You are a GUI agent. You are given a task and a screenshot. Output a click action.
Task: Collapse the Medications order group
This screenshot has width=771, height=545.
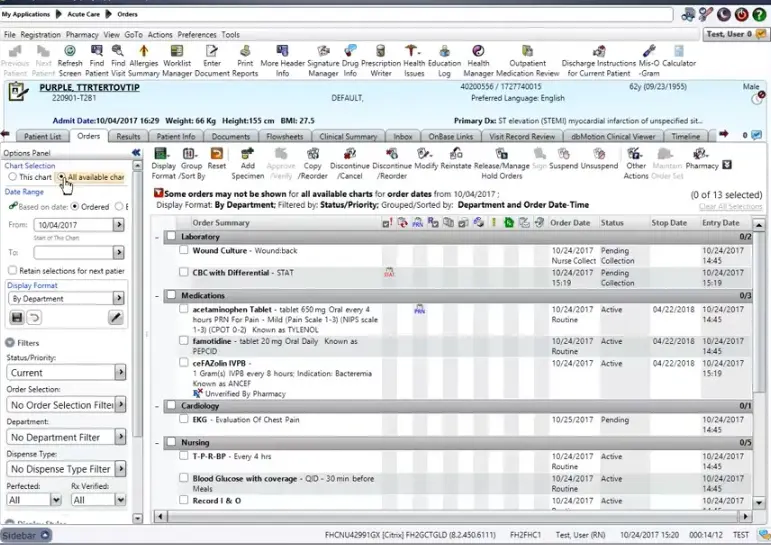pyautogui.click(x=158, y=296)
